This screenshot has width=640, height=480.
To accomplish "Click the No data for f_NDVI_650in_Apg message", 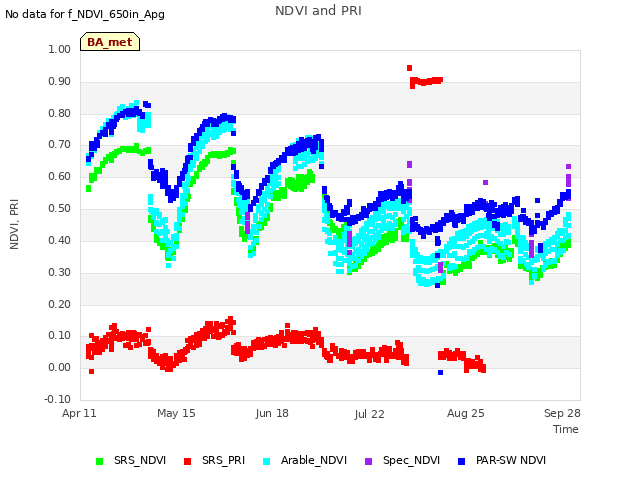I will click(85, 14).
